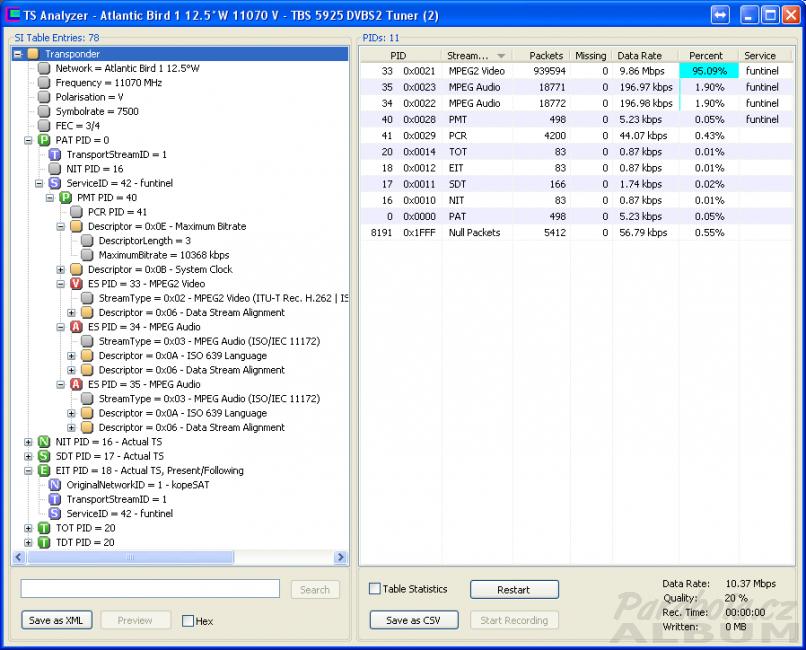
Task: Select the MaximumBitrate = 10368 kbps entry
Action: pyautogui.click(x=163, y=255)
